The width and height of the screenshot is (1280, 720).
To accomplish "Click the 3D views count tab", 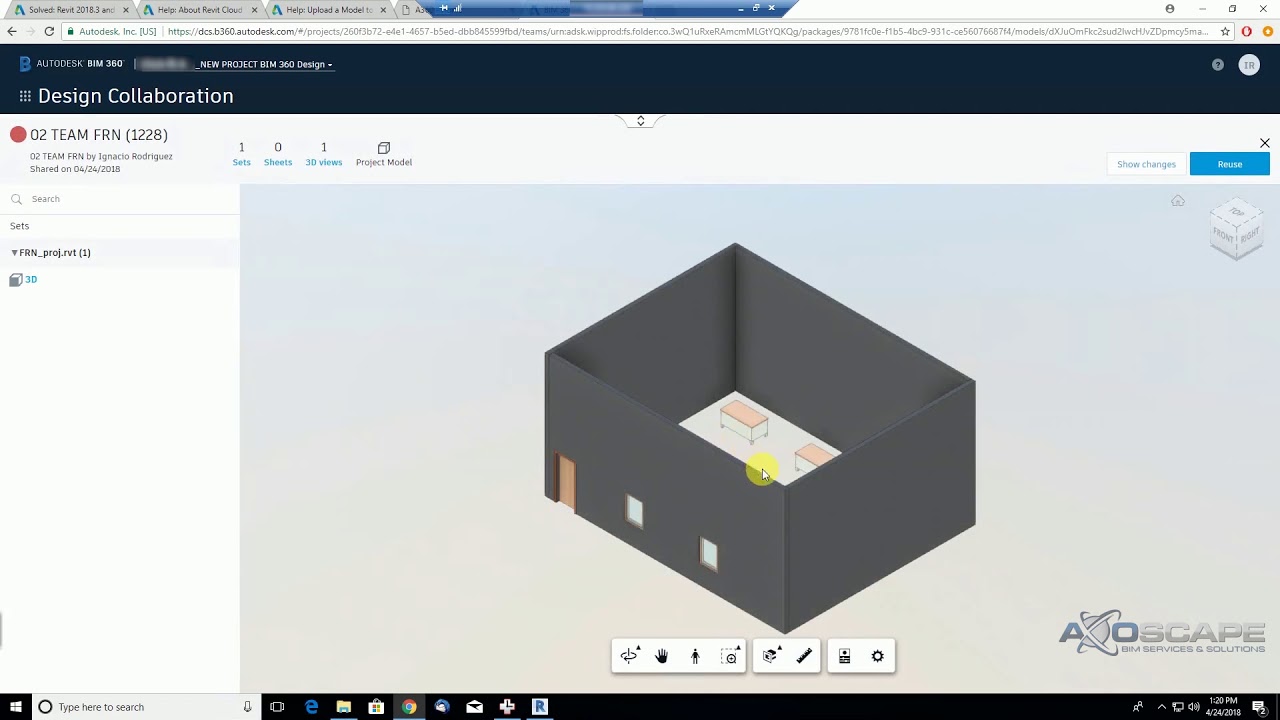I will (x=324, y=154).
